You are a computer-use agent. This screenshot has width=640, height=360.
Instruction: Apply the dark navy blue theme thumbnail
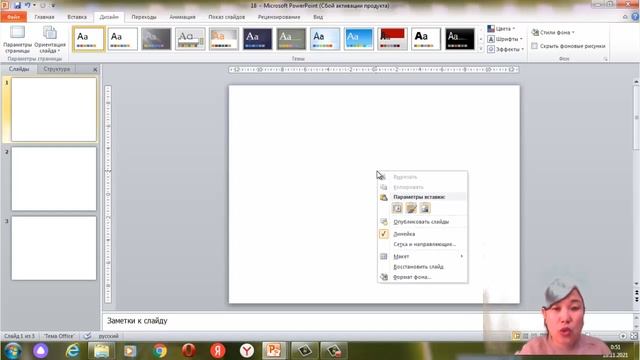tap(257, 39)
